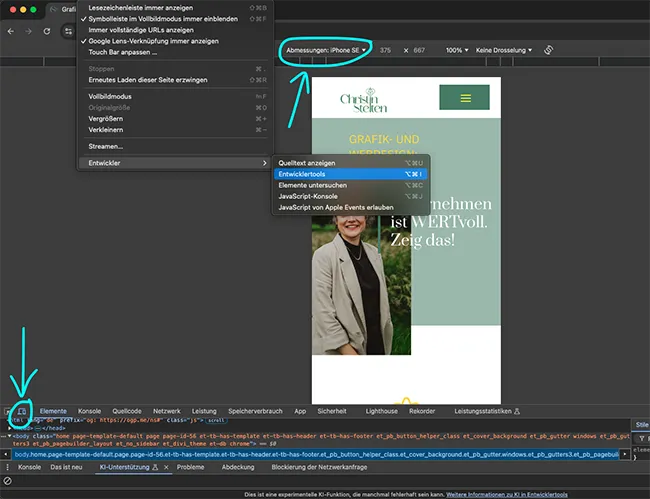Open the Keine Drosselung dropdown
650x499 pixels.
coord(504,50)
